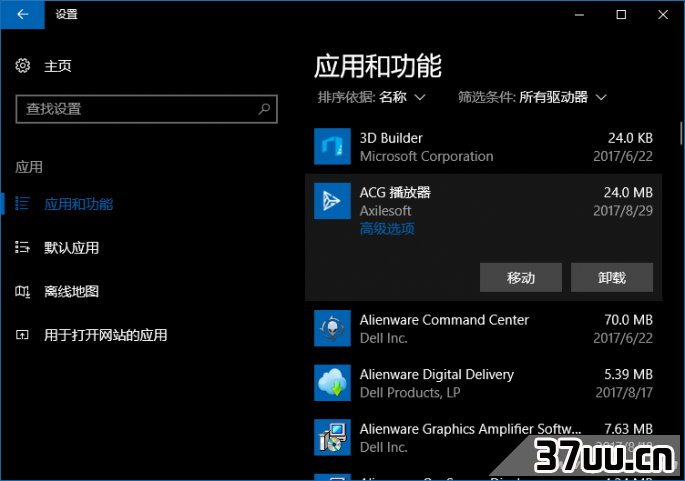
Task: Click the Axilesoft publisher text
Action: point(385,211)
